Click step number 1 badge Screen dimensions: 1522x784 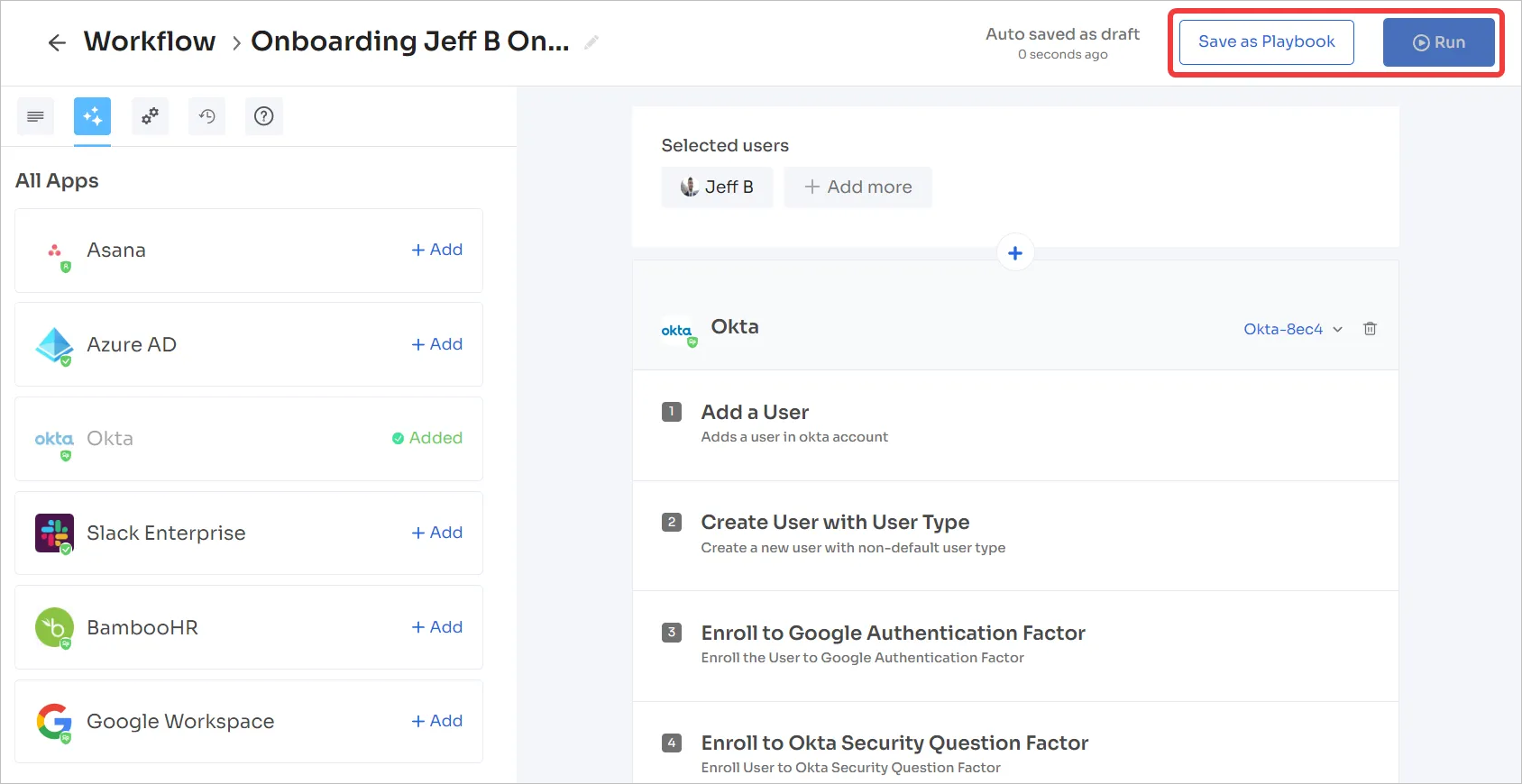click(672, 412)
